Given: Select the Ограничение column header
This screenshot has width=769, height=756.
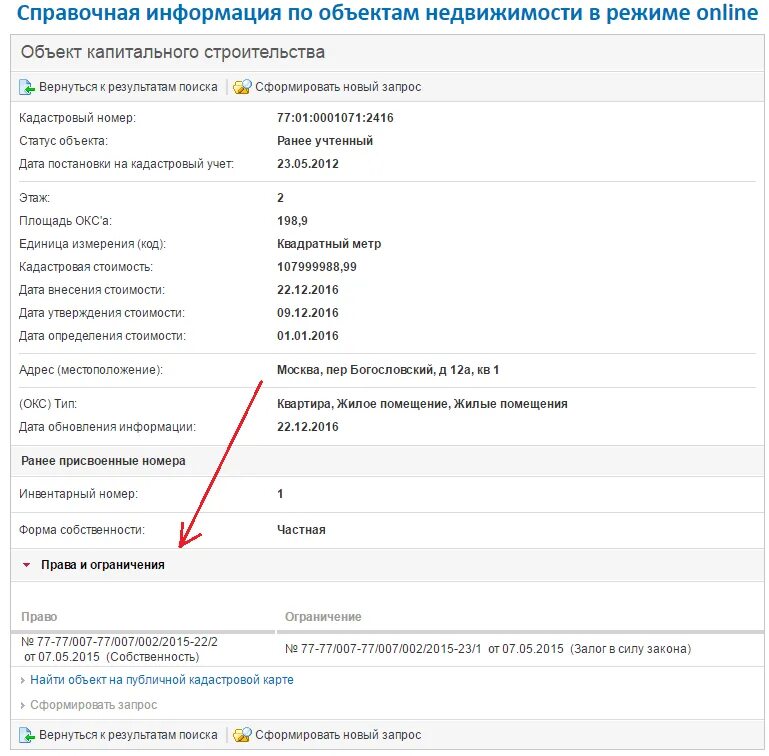Looking at the screenshot, I should [x=323, y=617].
